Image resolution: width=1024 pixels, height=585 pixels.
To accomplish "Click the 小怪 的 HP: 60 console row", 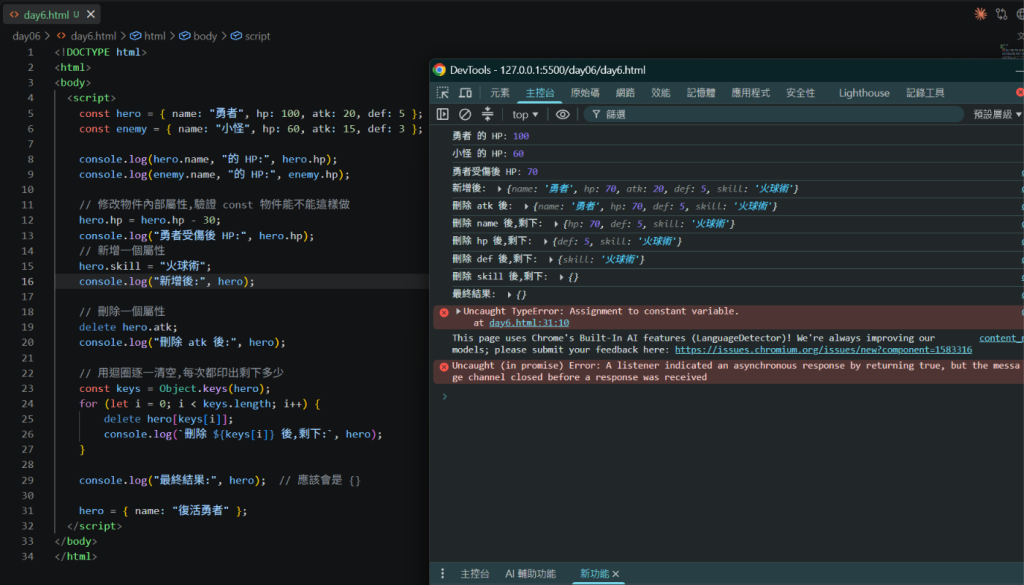I will [x=726, y=153].
